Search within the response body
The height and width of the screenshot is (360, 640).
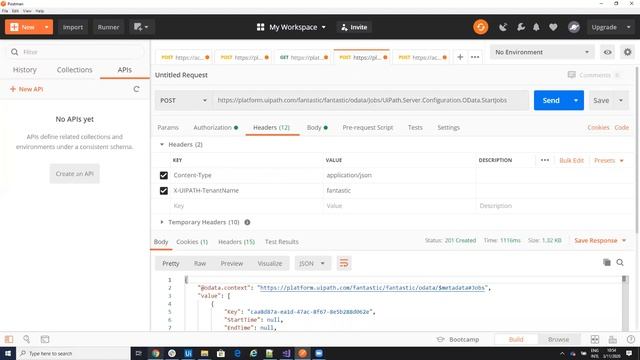[620, 262]
